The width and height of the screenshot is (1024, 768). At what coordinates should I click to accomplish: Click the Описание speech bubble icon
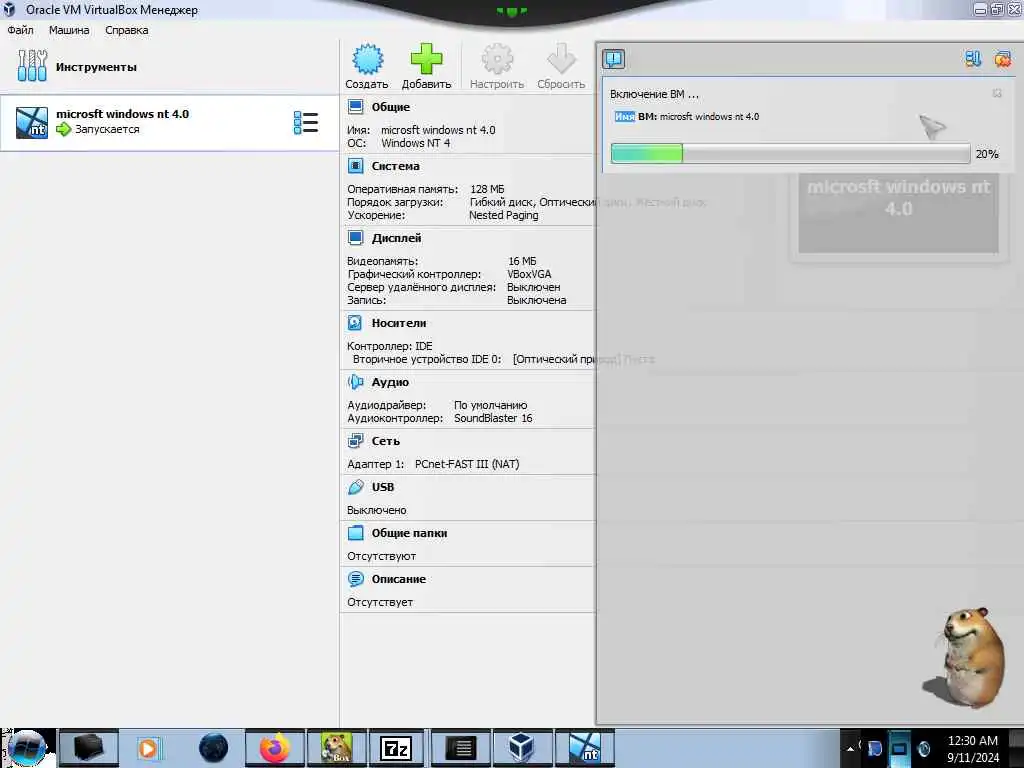pyautogui.click(x=355, y=579)
